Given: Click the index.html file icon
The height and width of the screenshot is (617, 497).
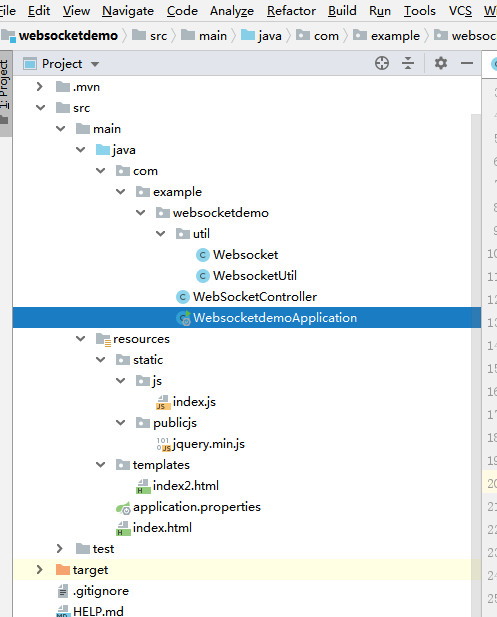Looking at the screenshot, I should [123, 528].
